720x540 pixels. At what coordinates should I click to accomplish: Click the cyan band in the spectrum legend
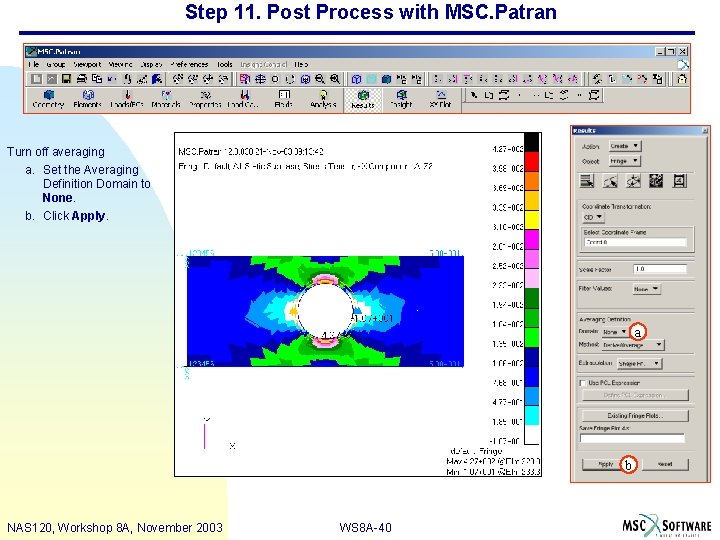coord(532,416)
